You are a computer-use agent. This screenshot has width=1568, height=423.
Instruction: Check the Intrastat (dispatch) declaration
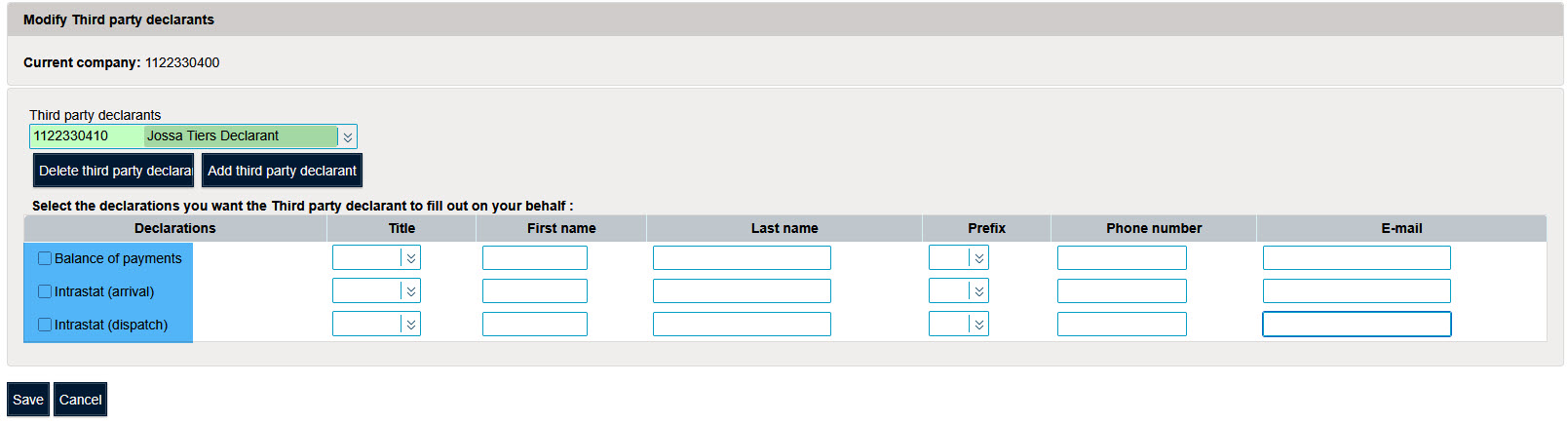pos(45,325)
